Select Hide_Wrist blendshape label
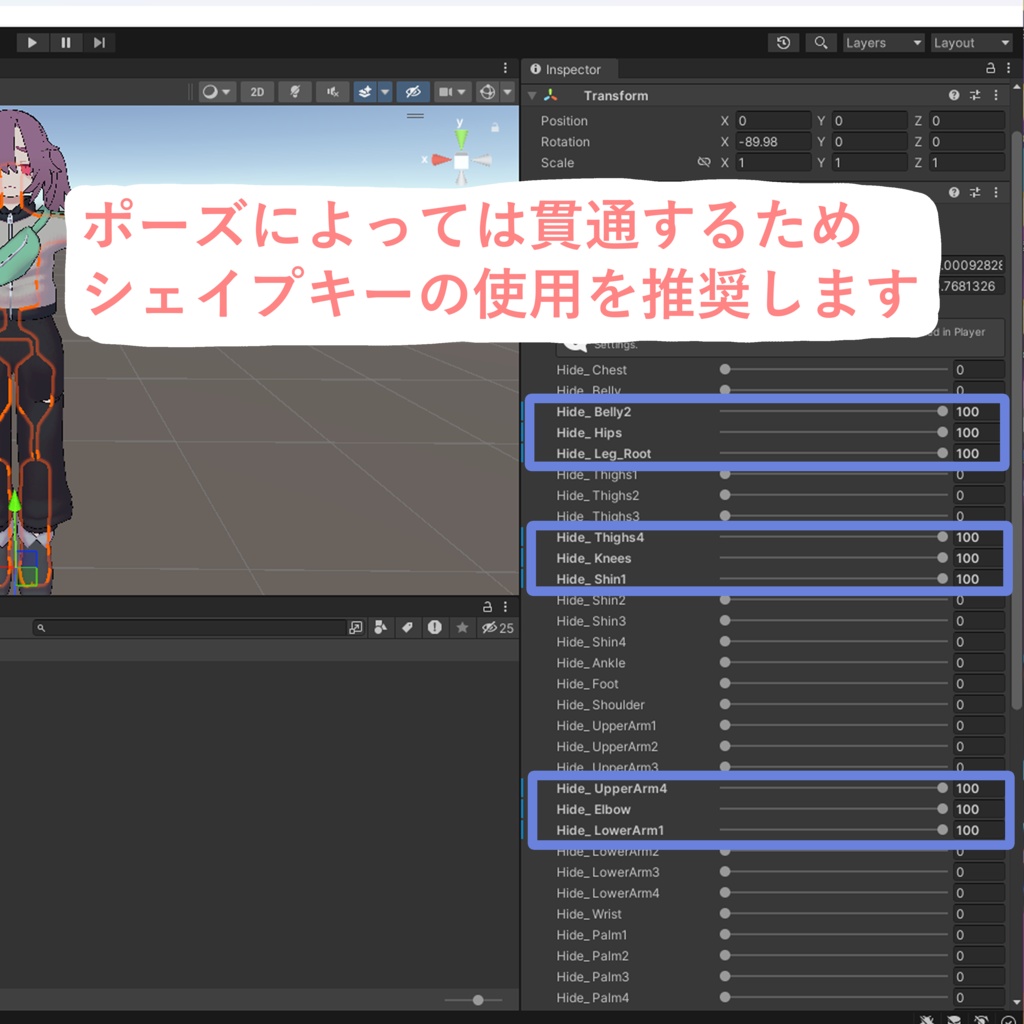1024x1024 pixels. tap(589, 914)
